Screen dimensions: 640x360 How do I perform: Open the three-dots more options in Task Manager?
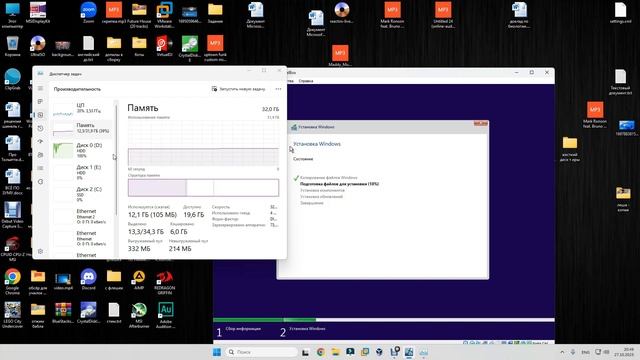click(x=278, y=89)
